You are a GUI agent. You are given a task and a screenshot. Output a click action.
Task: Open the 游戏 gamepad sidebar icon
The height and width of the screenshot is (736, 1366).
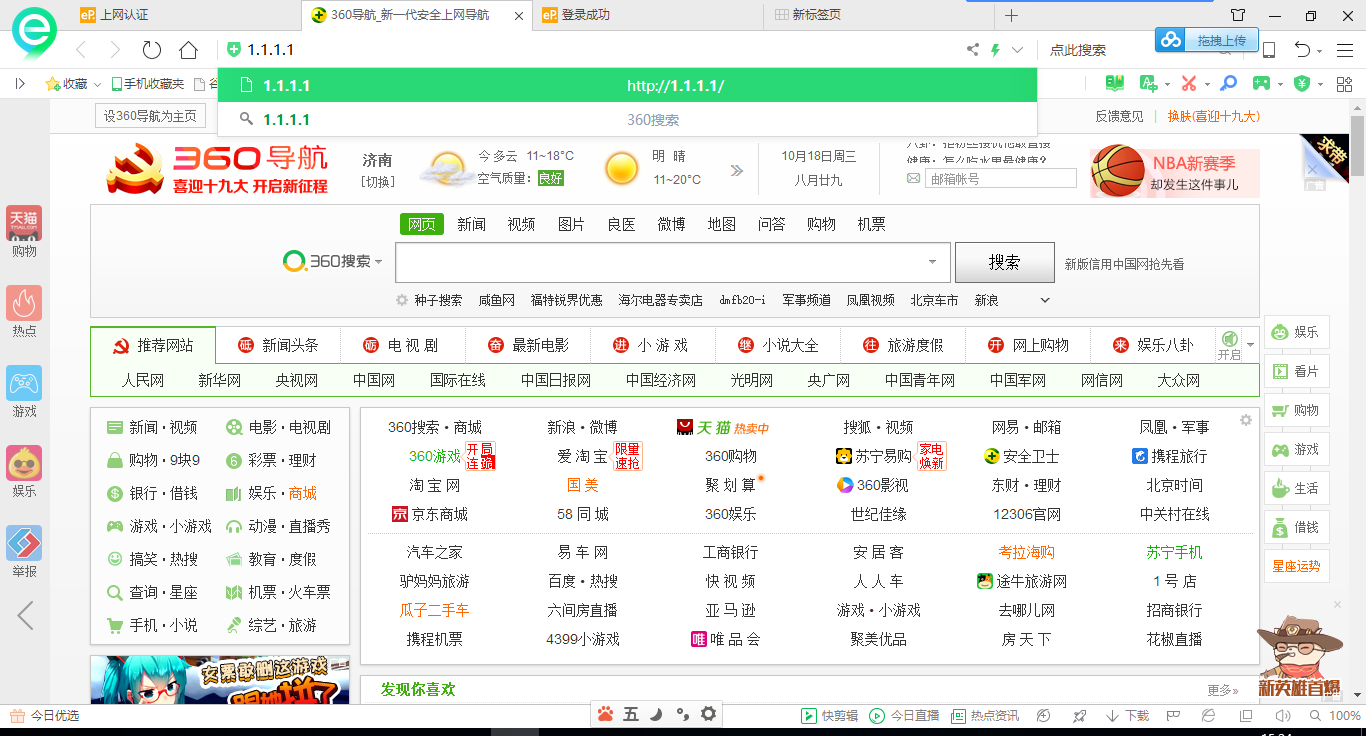coord(24,392)
